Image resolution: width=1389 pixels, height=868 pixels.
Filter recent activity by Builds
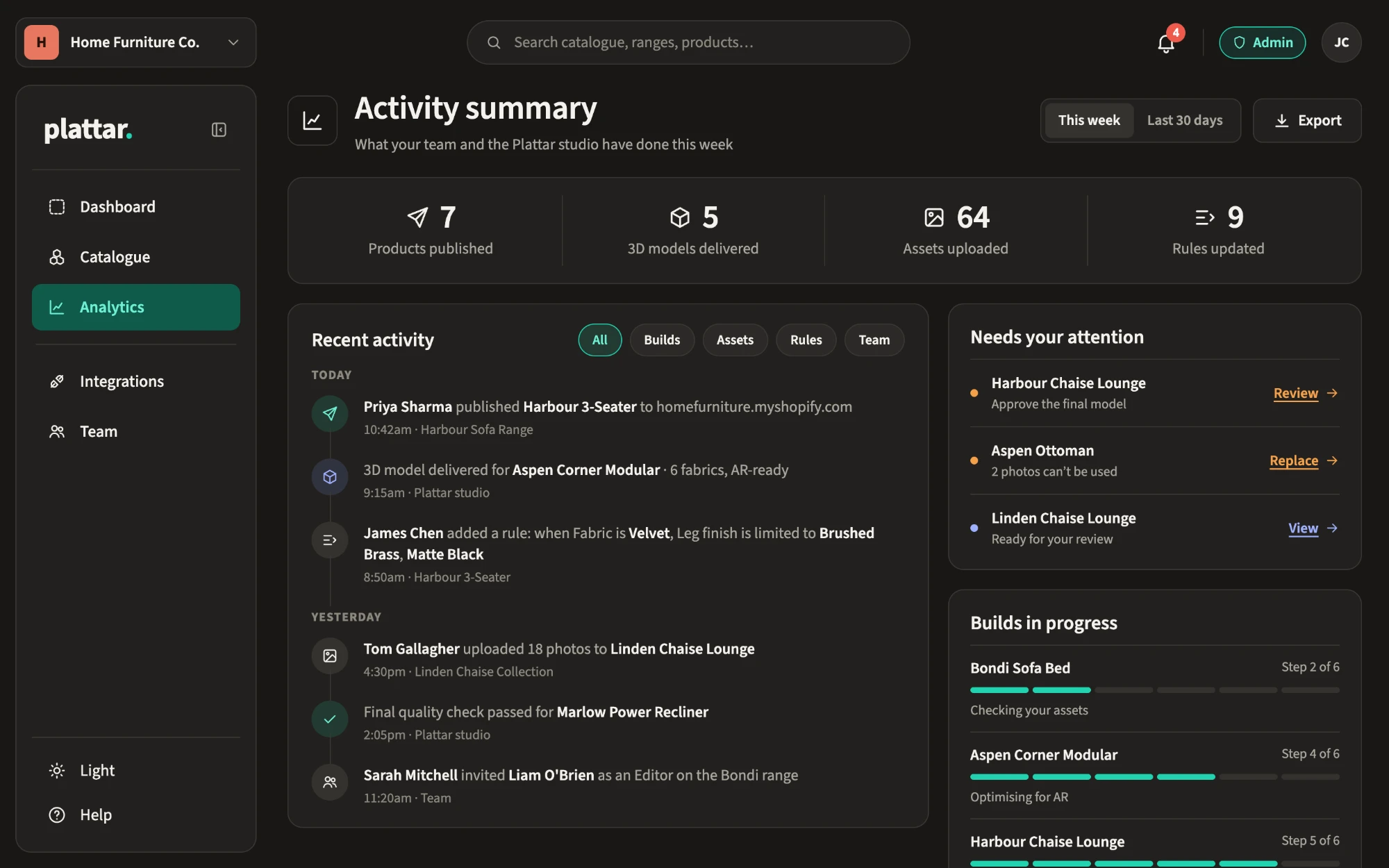pyautogui.click(x=662, y=340)
